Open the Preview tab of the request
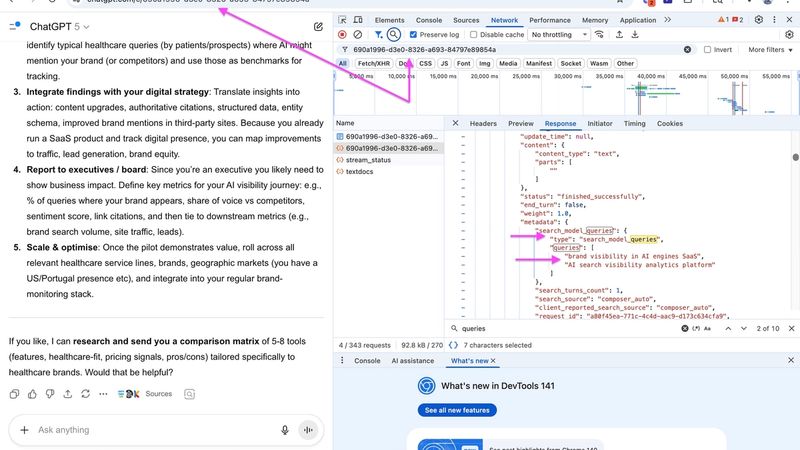 521,123
